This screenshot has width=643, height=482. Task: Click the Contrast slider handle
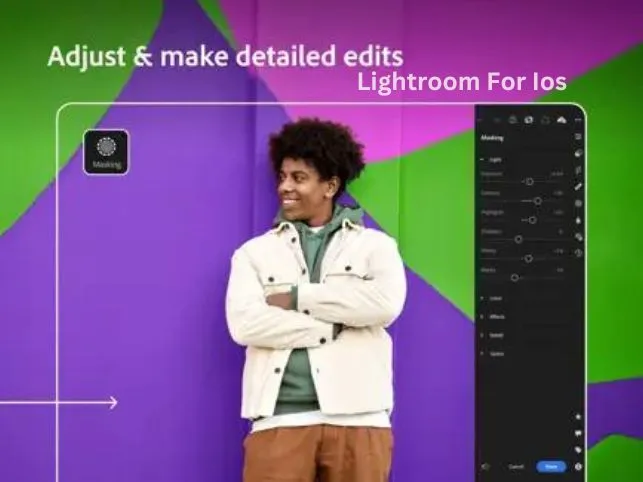click(538, 201)
